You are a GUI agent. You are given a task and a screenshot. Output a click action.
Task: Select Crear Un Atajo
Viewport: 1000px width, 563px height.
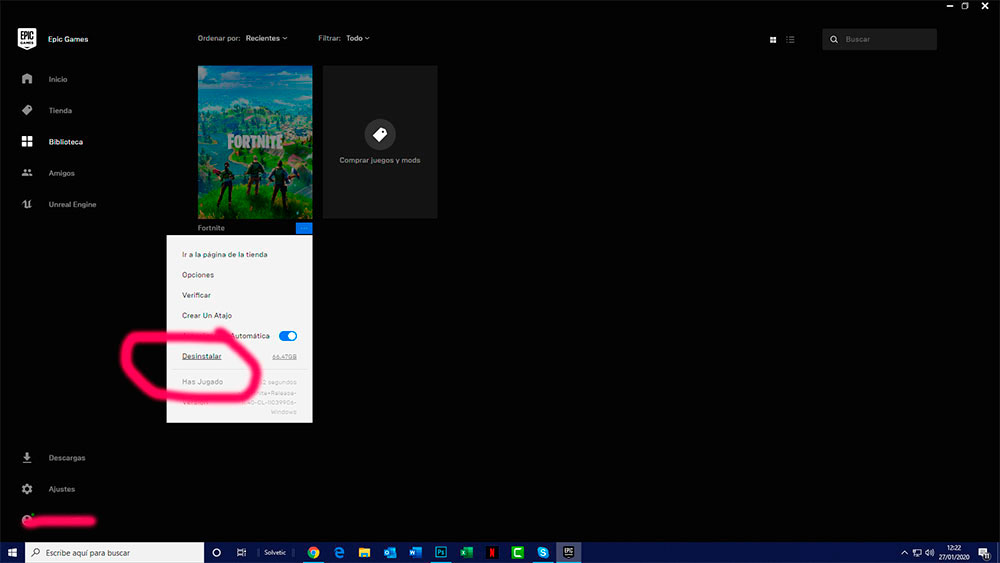point(207,315)
